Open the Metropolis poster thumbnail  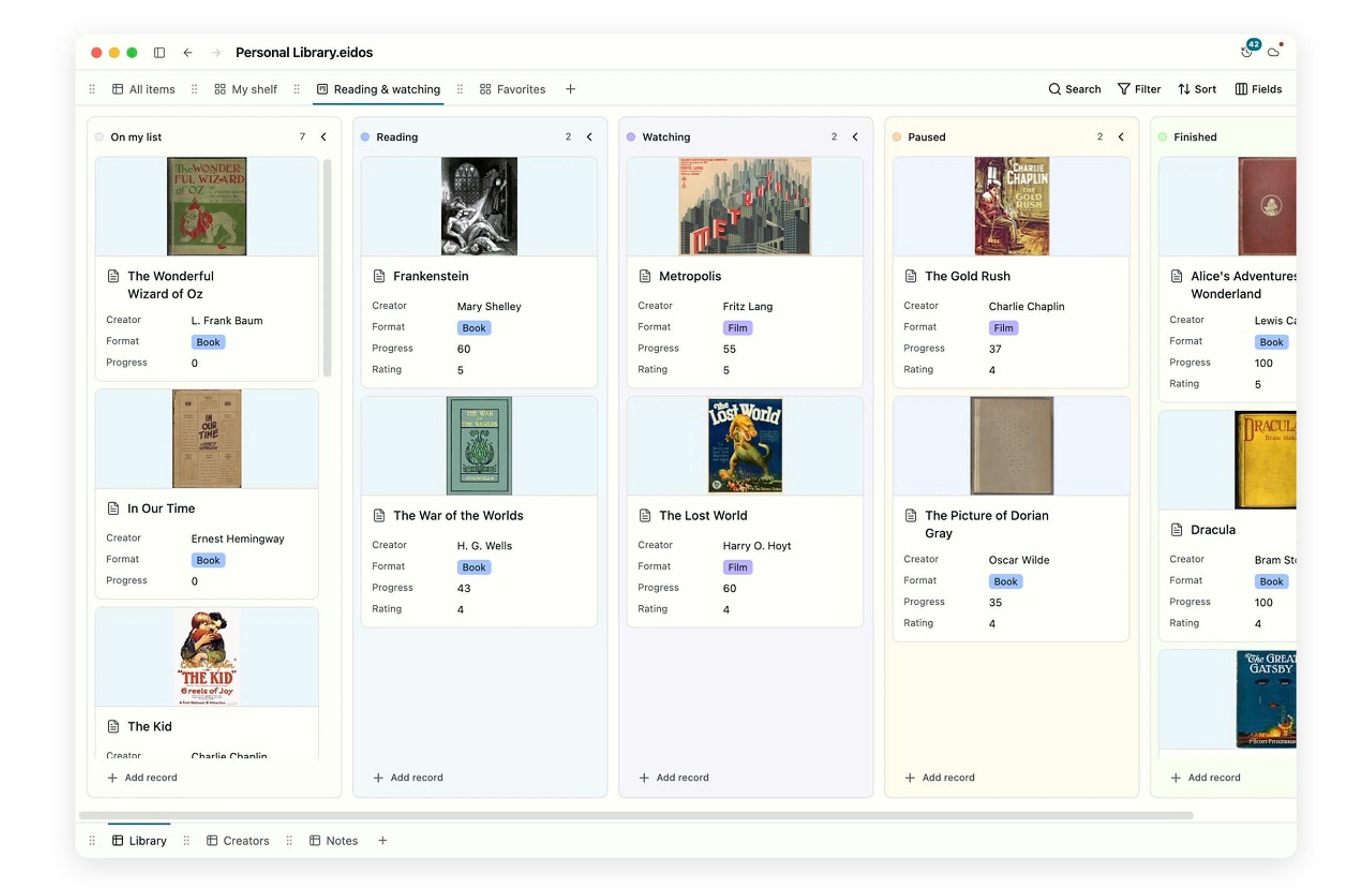[745, 206]
